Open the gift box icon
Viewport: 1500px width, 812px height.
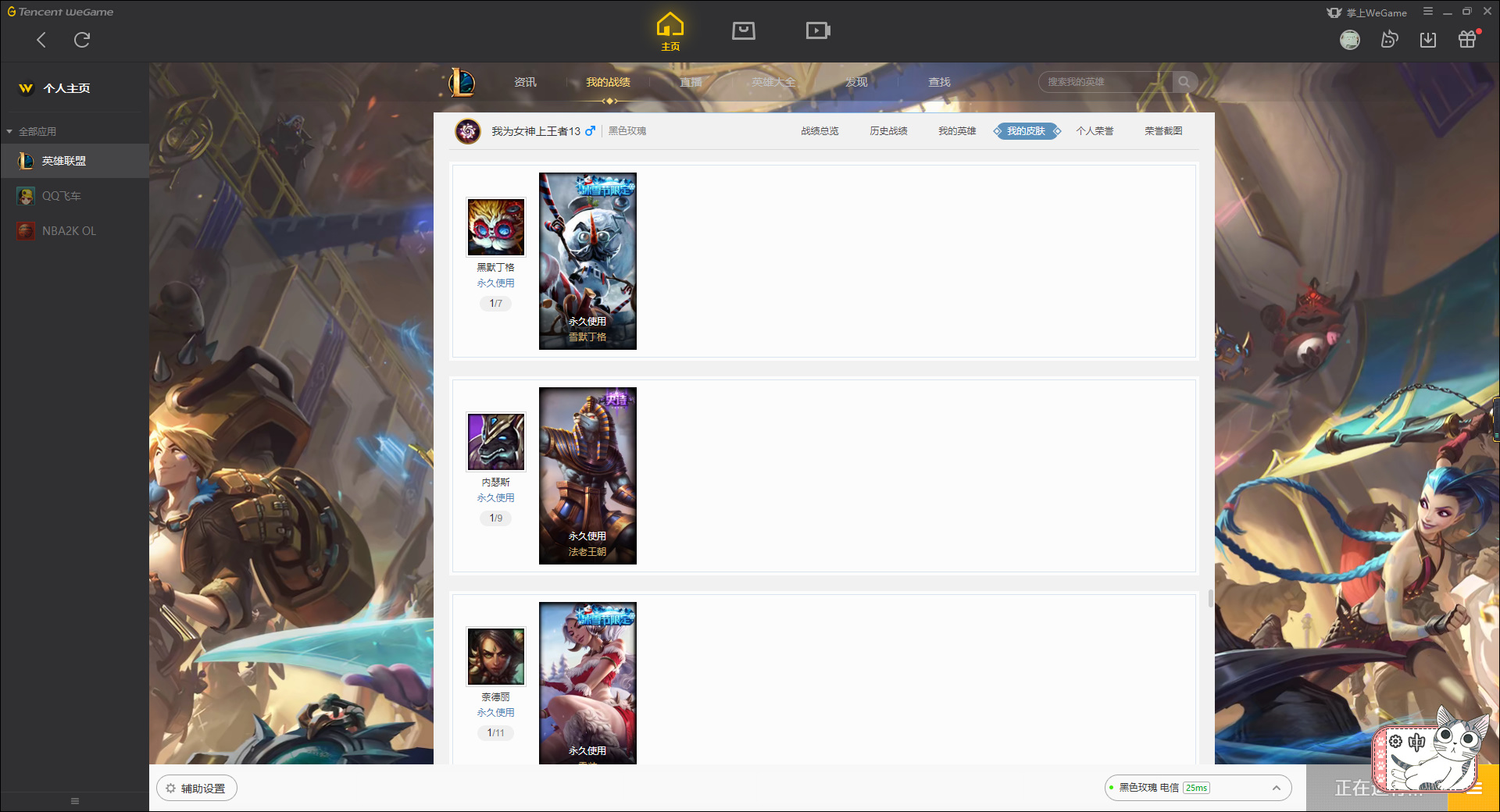1468,39
